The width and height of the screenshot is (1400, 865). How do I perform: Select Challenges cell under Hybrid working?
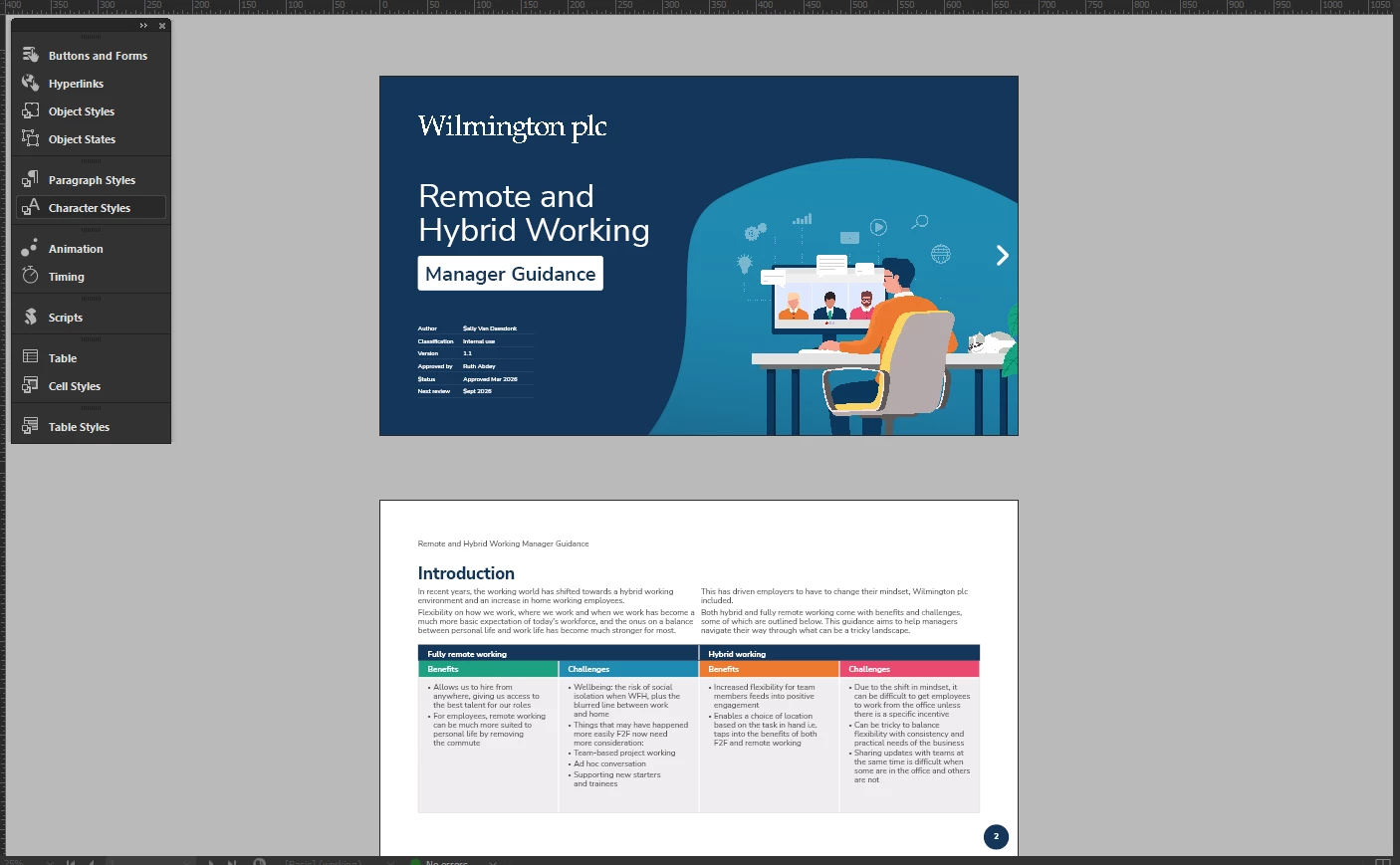[x=910, y=669]
